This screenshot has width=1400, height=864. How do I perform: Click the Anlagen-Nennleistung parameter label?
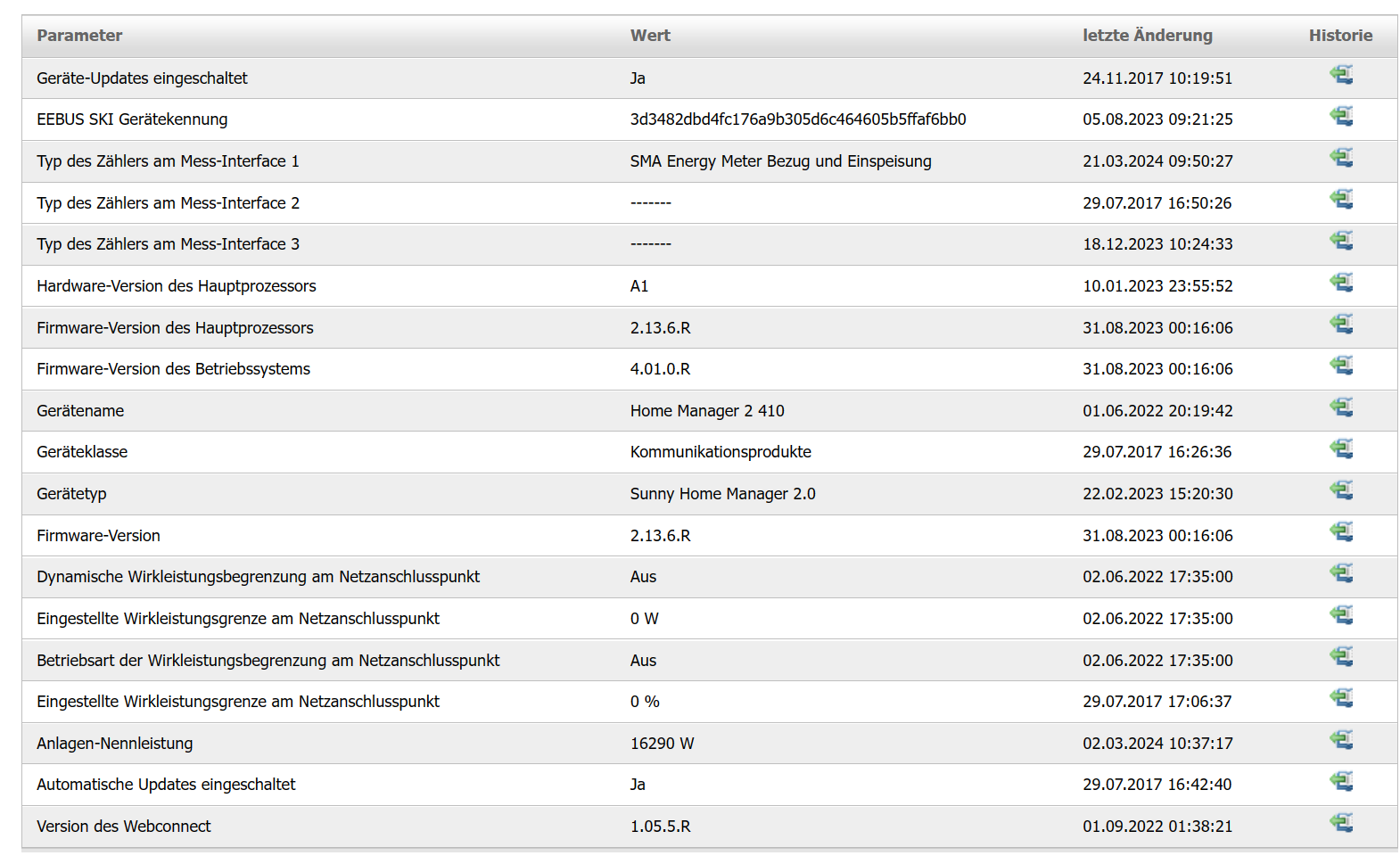pyautogui.click(x=114, y=744)
